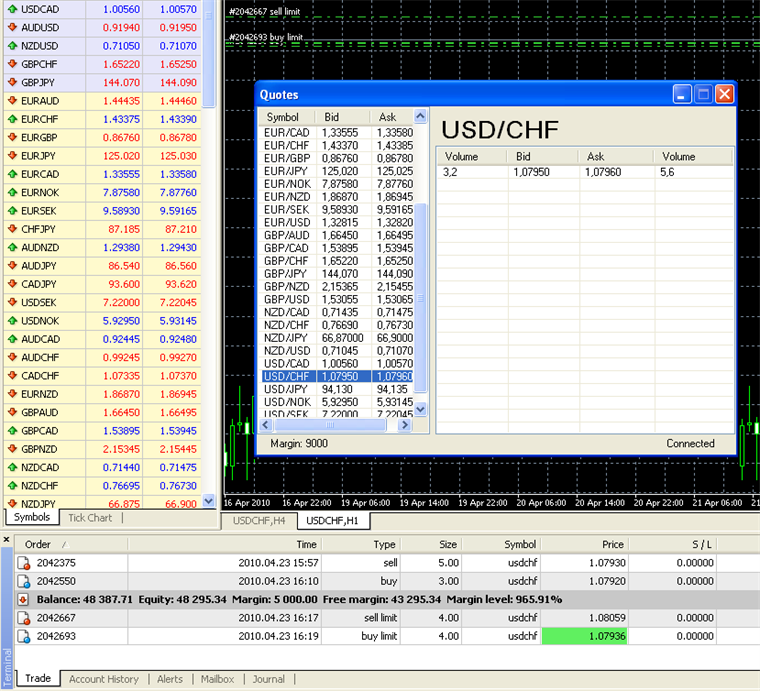Click the EURAUD direction arrow icon
760x691 pixels.
tap(13, 101)
